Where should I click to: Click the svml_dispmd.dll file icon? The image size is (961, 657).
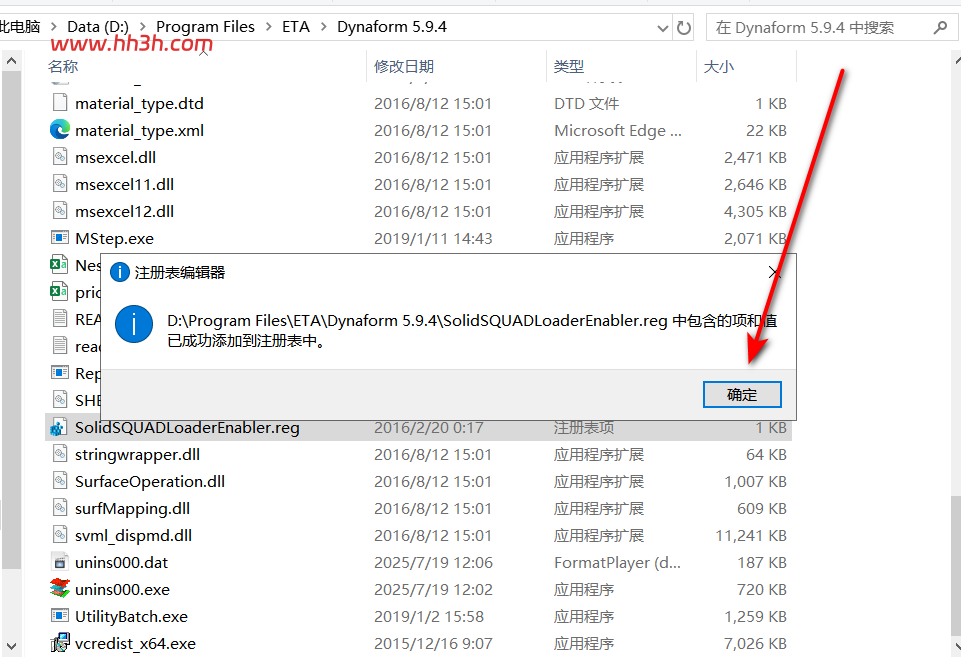(x=59, y=535)
